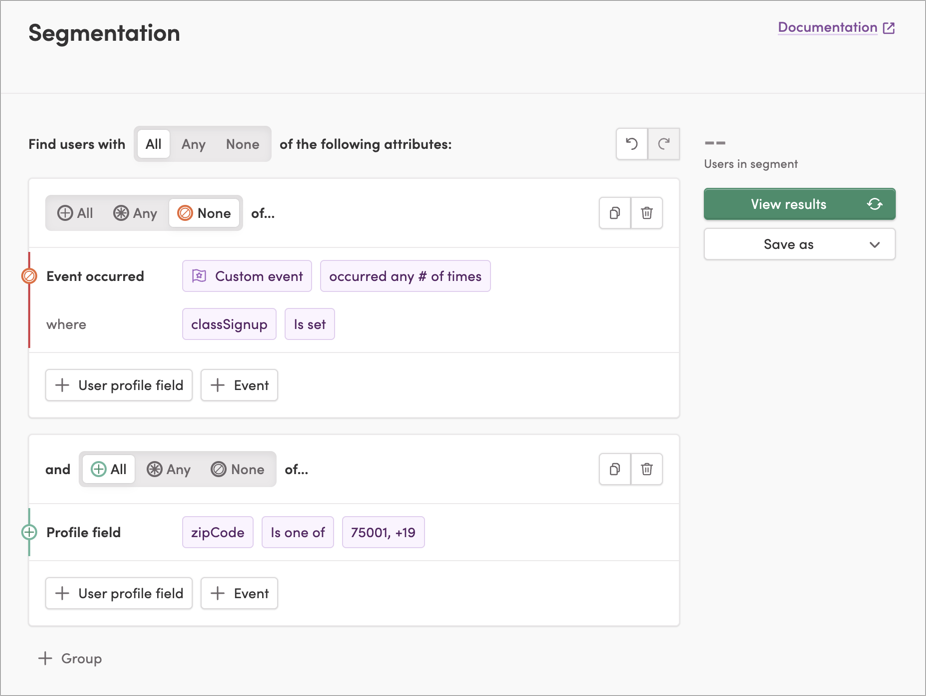
Task: Select Any in the first group
Action: (x=134, y=213)
